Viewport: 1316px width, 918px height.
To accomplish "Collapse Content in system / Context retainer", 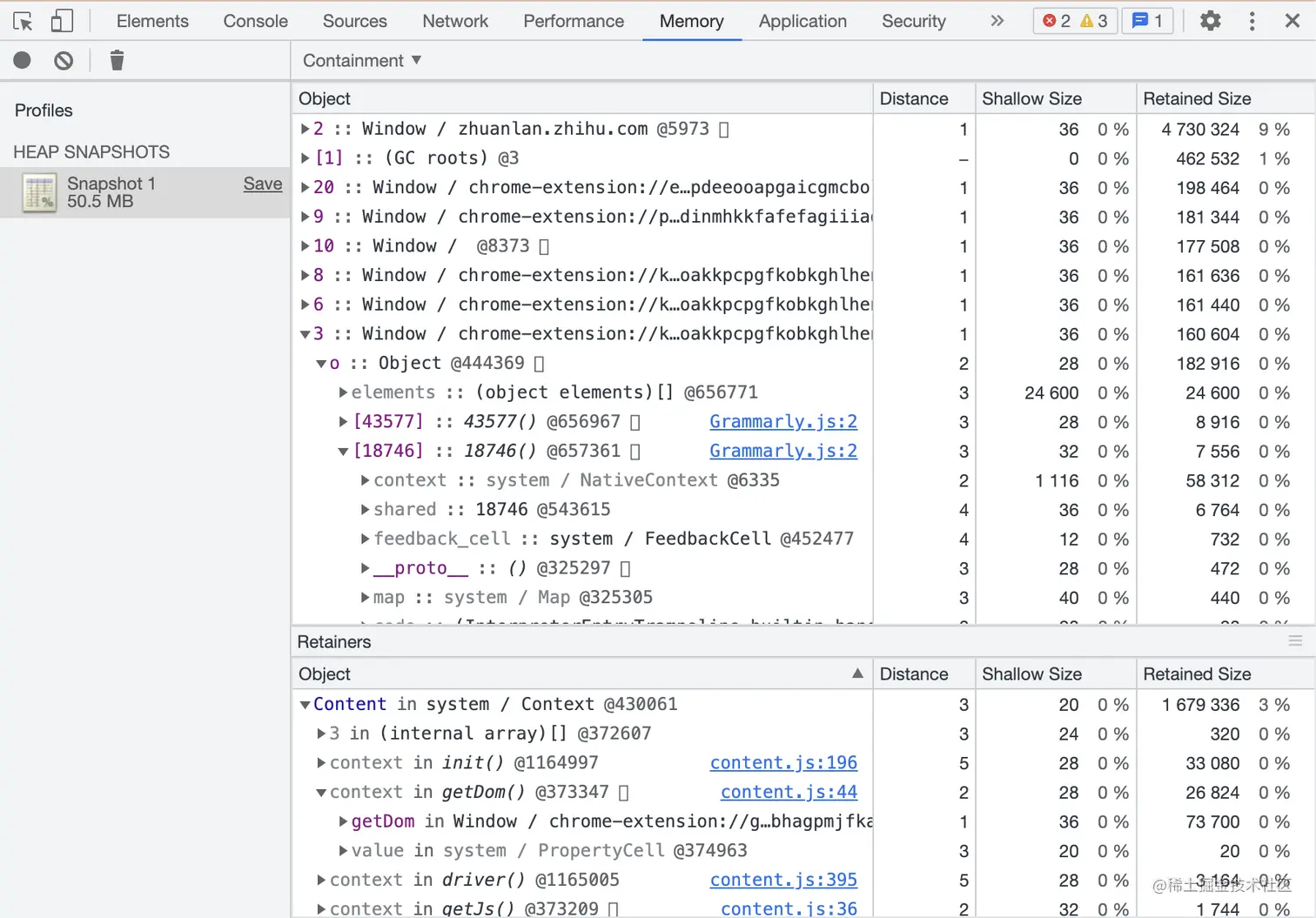I will pyautogui.click(x=305, y=705).
